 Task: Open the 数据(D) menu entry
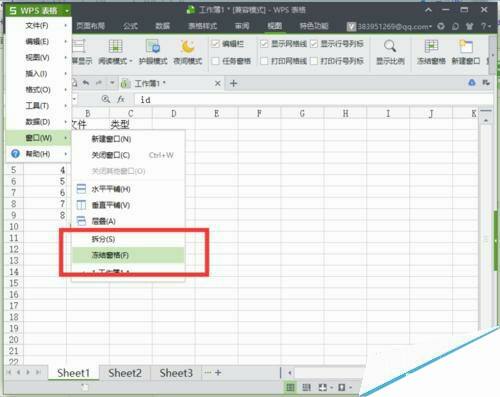[39, 122]
